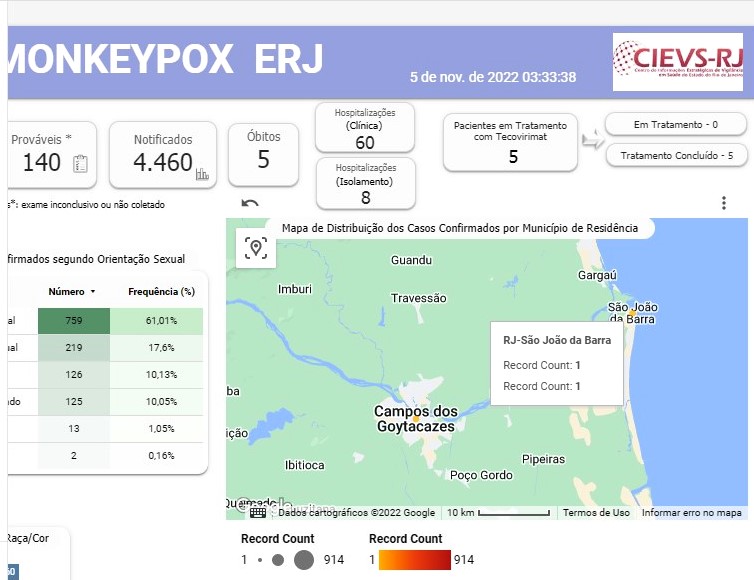Click table cell showing 126
Screen dimensions: 754x580
click(x=74, y=375)
